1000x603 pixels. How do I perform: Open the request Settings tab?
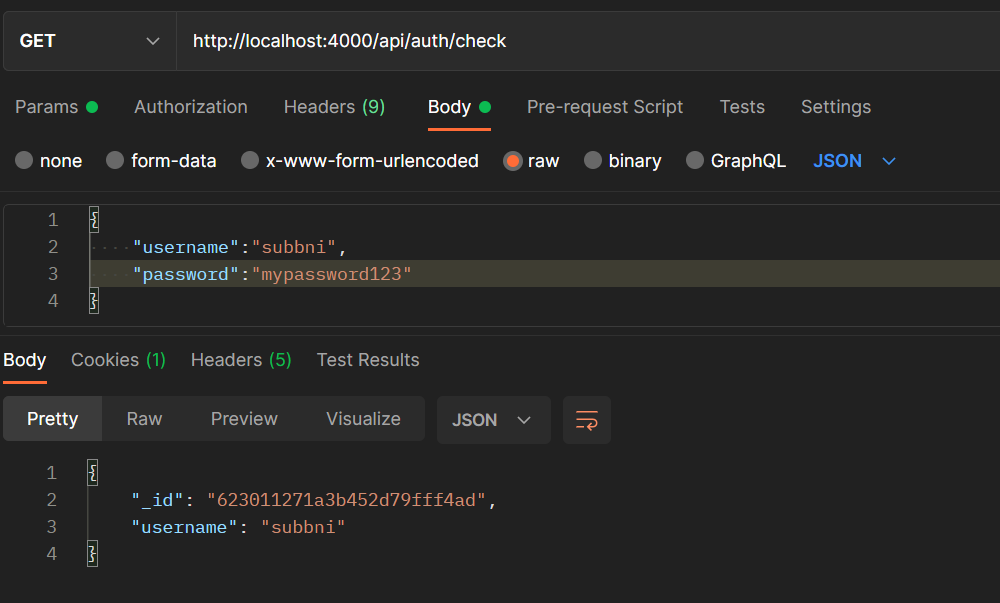tap(835, 107)
